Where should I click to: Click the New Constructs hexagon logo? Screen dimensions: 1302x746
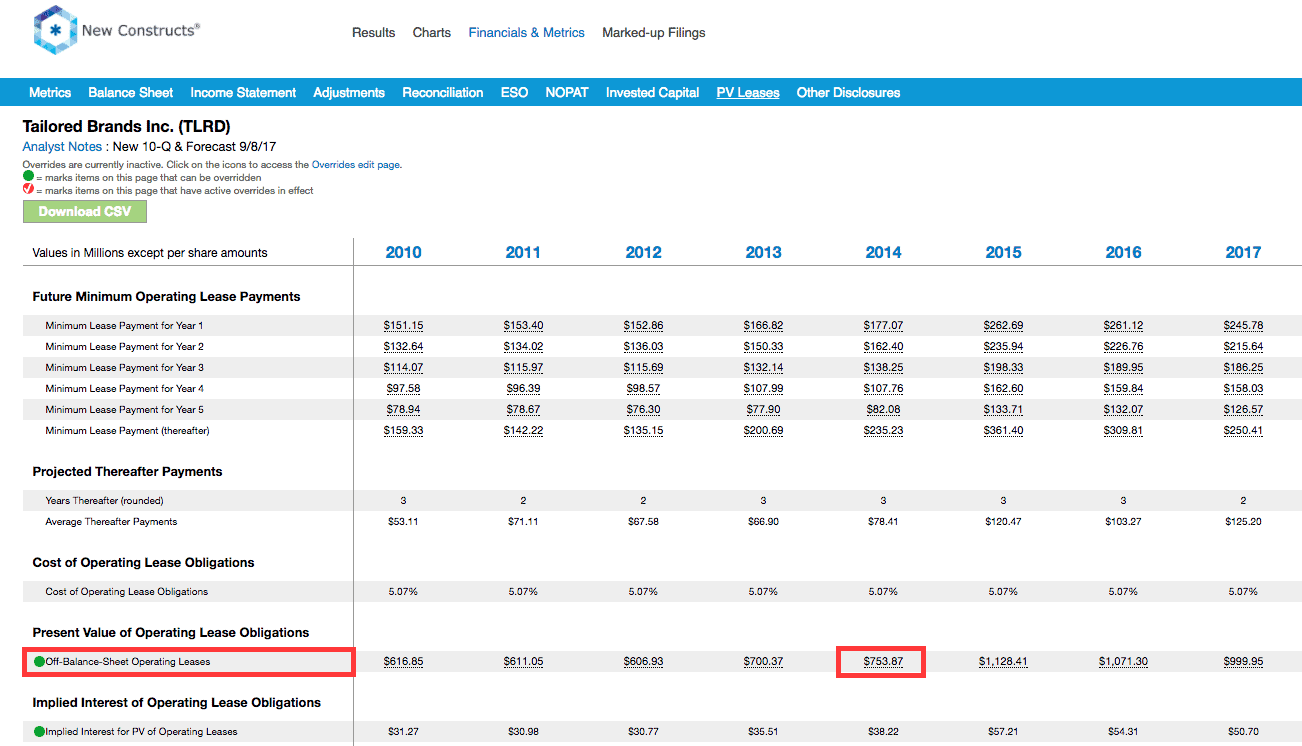pos(55,30)
